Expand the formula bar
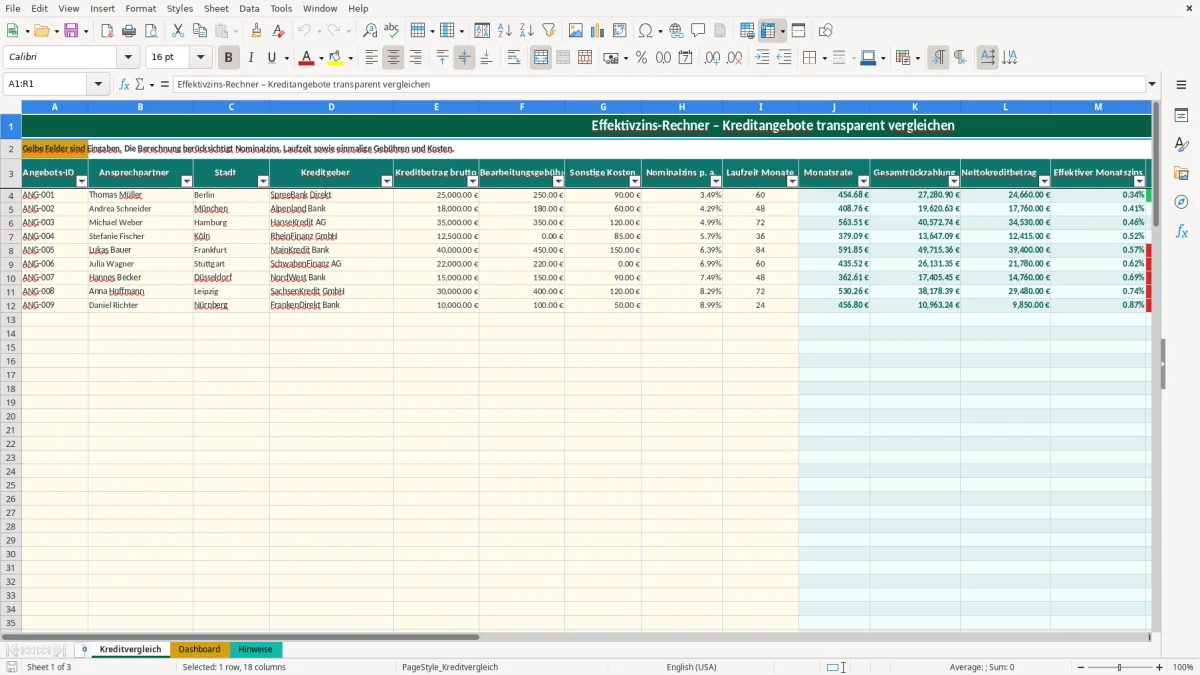The image size is (1200, 675). [1152, 85]
